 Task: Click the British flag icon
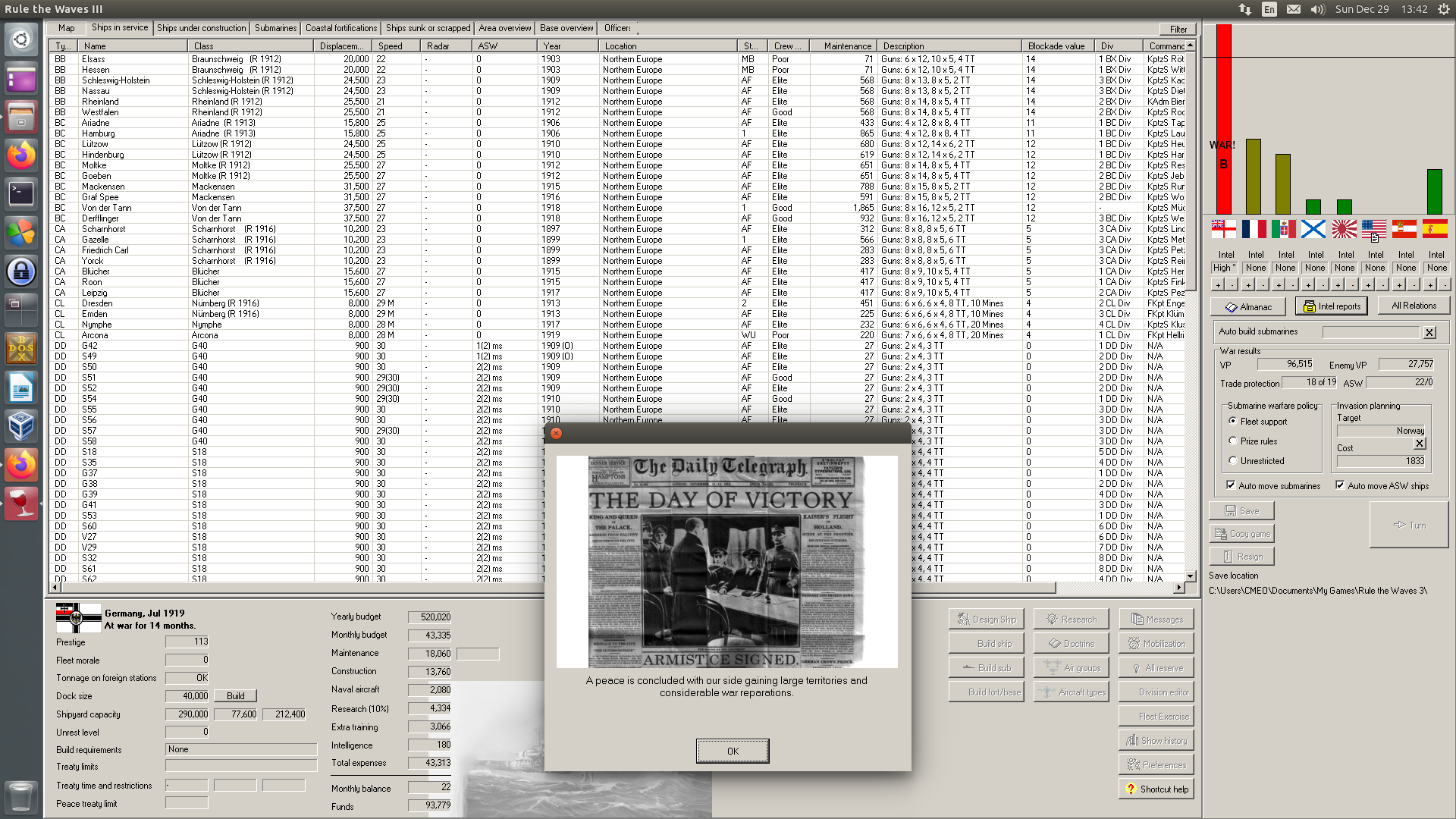pyautogui.click(x=1223, y=228)
